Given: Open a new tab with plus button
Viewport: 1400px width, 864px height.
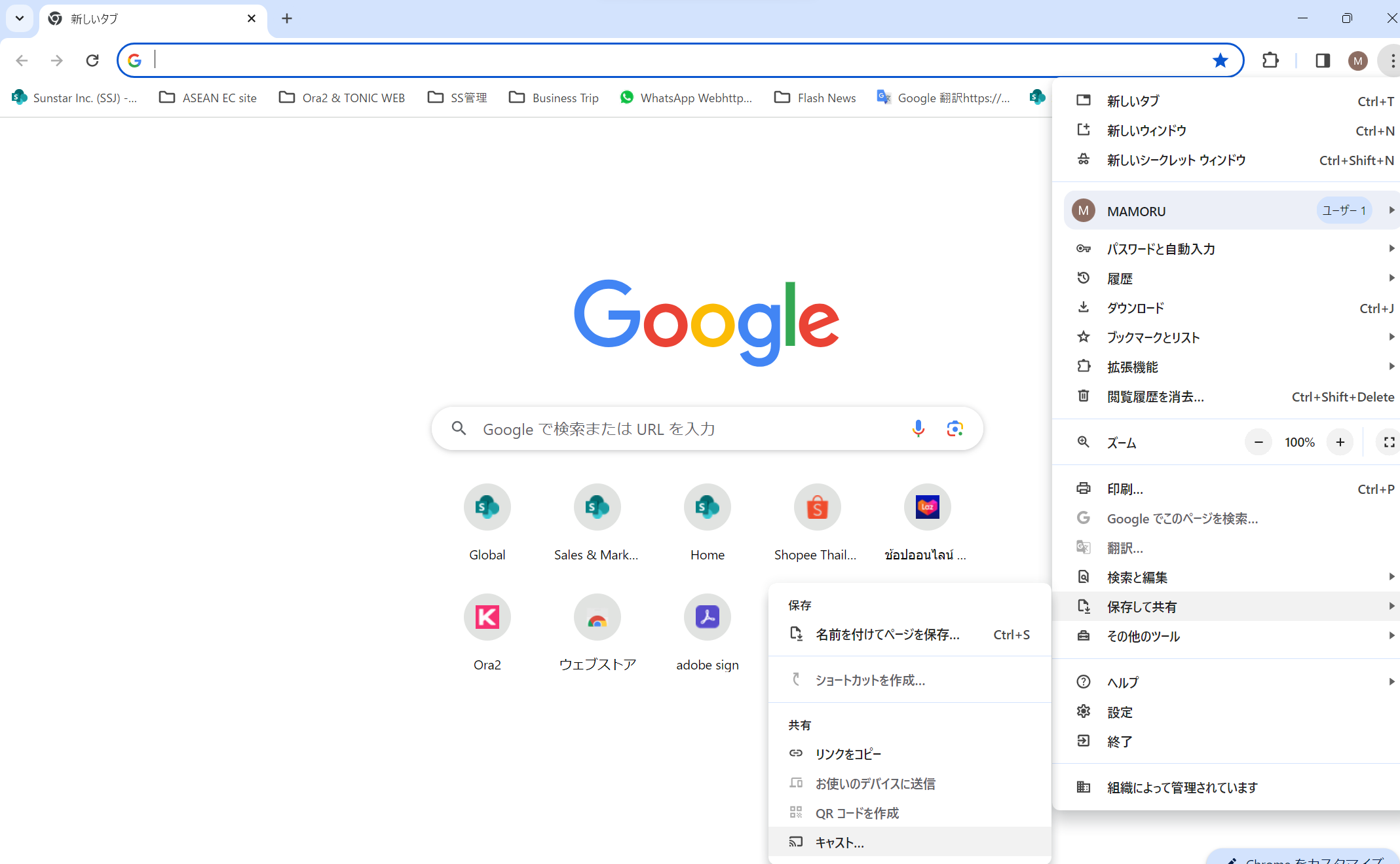Looking at the screenshot, I should pos(287,18).
